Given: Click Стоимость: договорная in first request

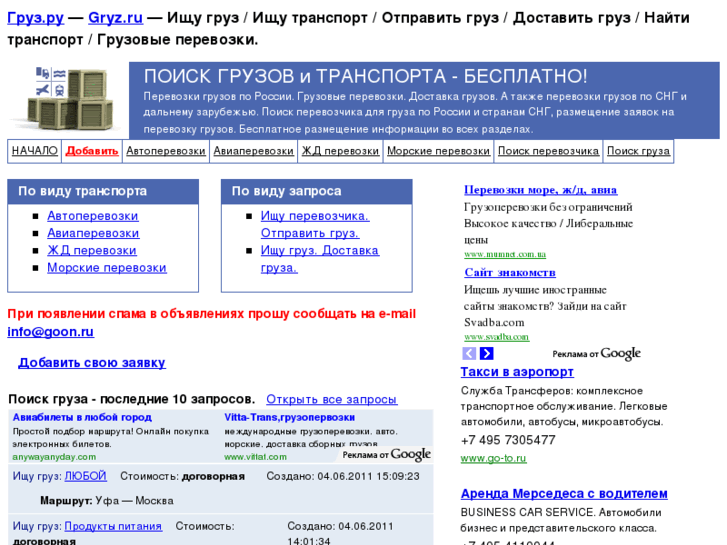Looking at the screenshot, I should pos(182,476).
